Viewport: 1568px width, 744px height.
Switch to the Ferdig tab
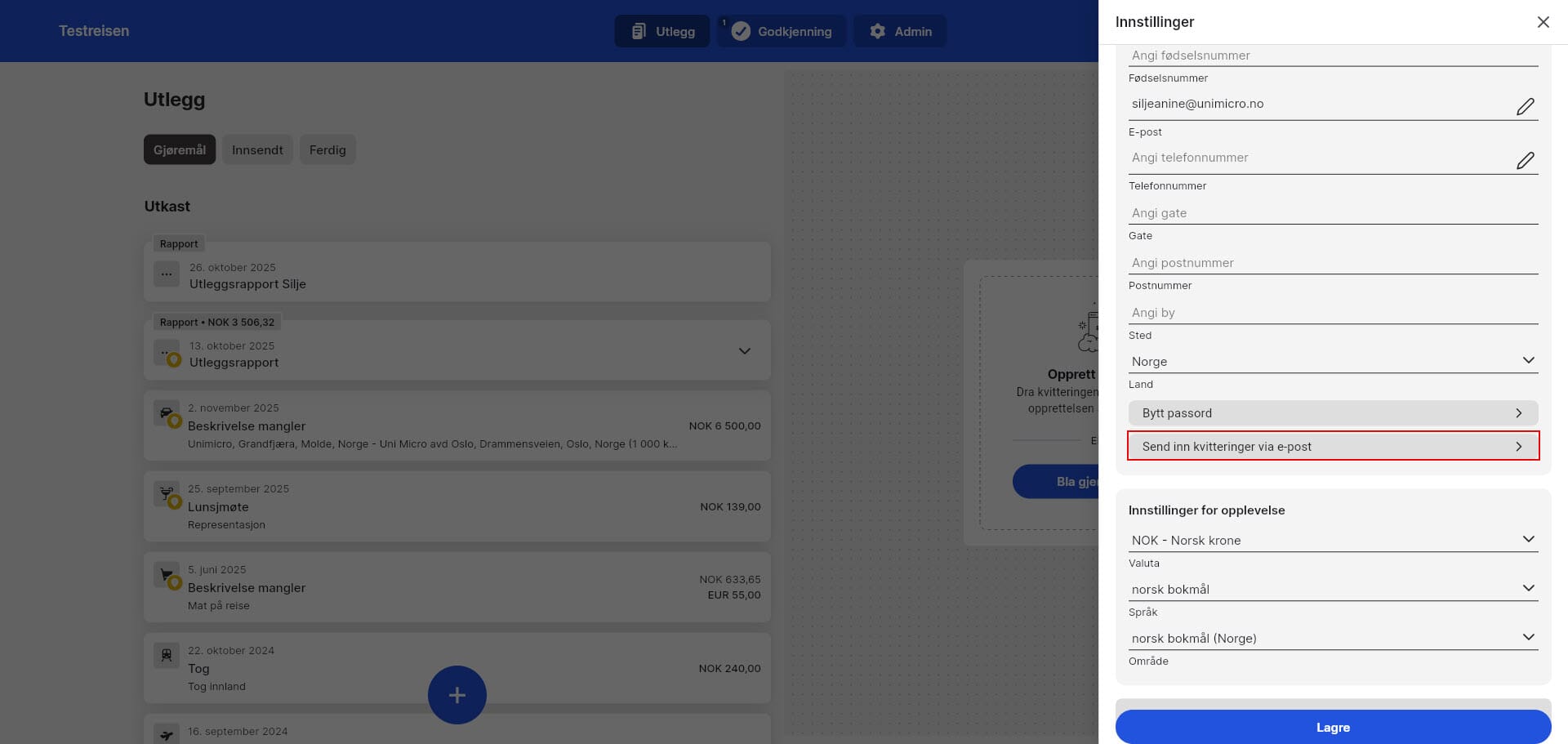point(327,149)
